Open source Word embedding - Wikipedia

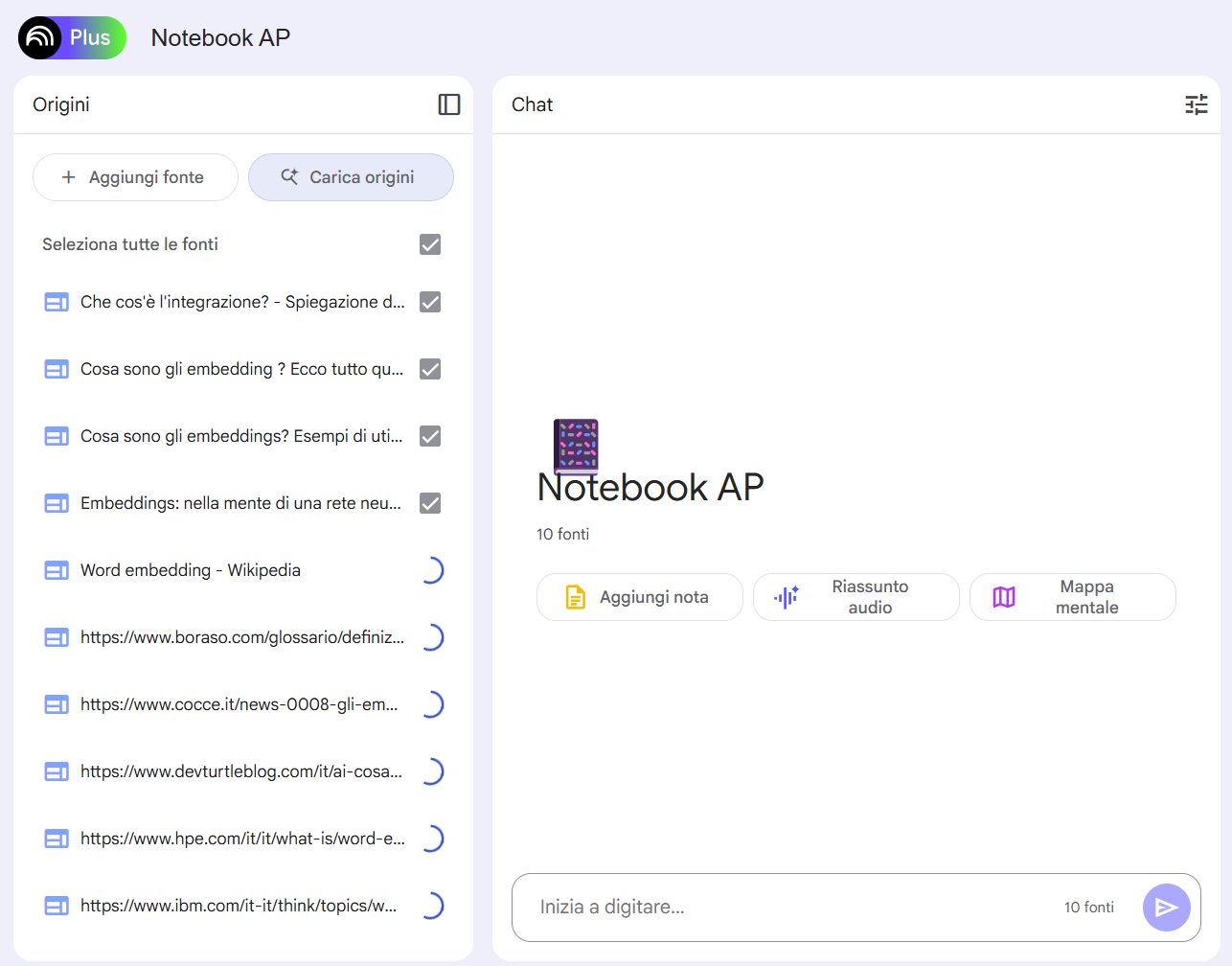tap(191, 570)
